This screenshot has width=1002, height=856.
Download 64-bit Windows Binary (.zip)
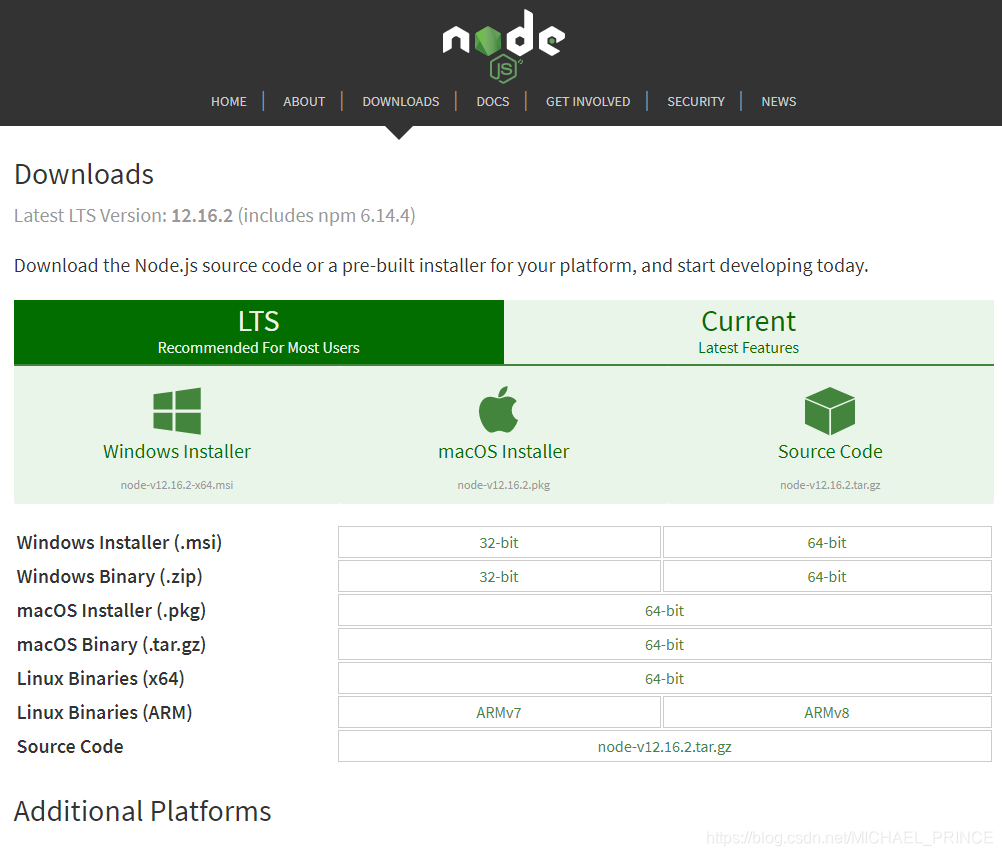click(827, 576)
